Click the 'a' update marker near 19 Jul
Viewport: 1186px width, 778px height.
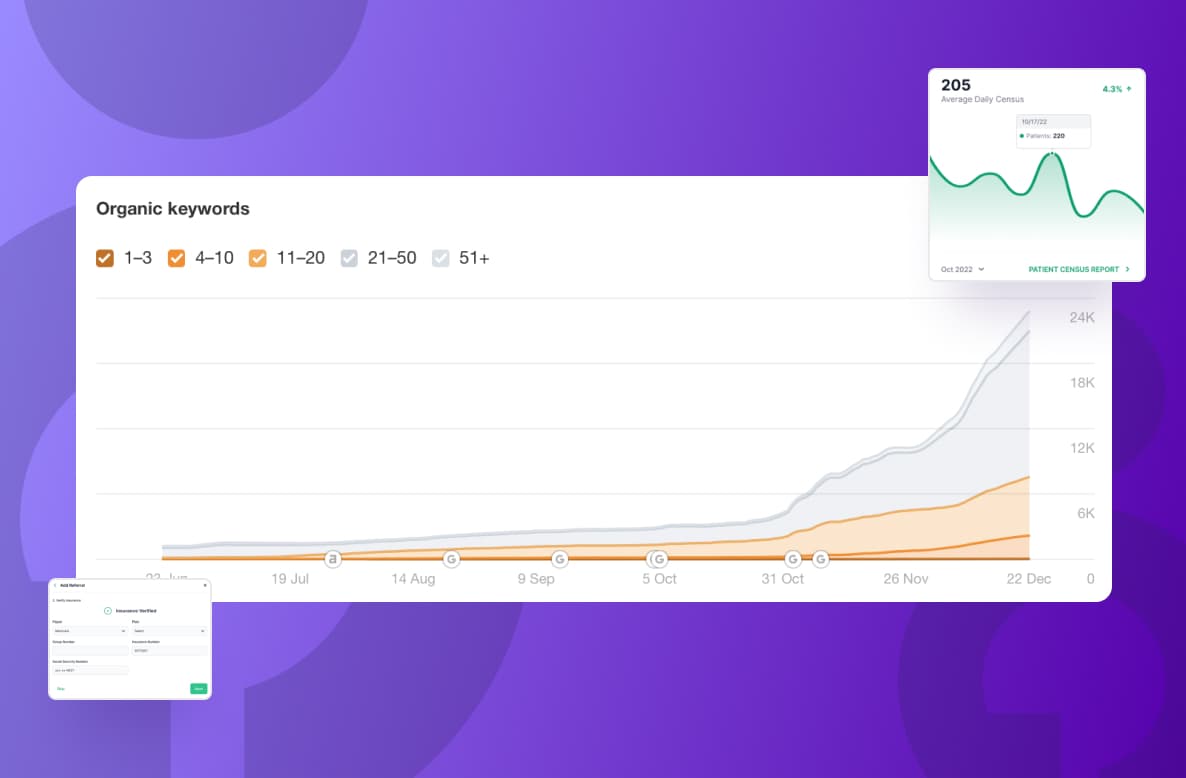point(332,559)
